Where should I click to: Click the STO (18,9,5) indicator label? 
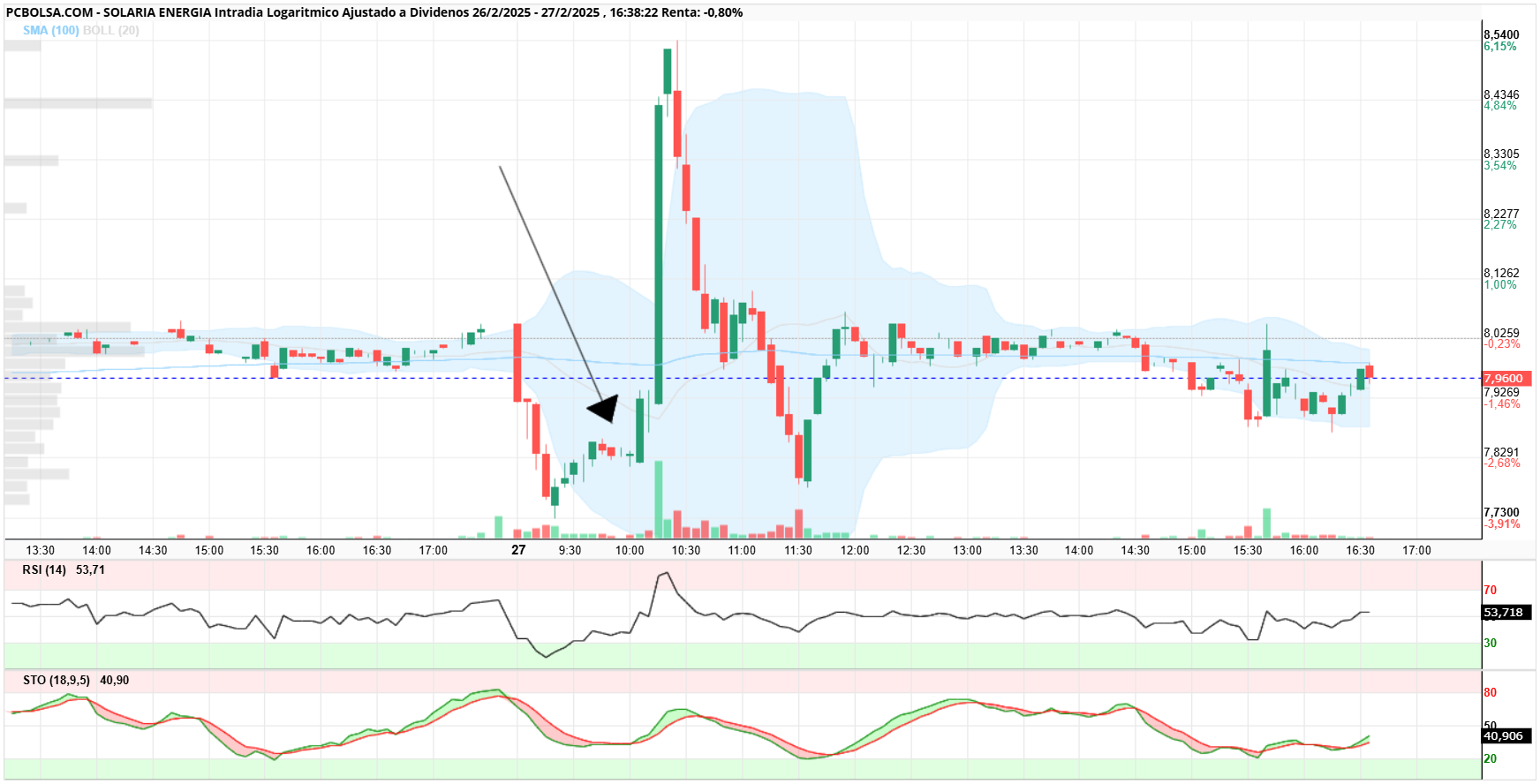coord(57,680)
